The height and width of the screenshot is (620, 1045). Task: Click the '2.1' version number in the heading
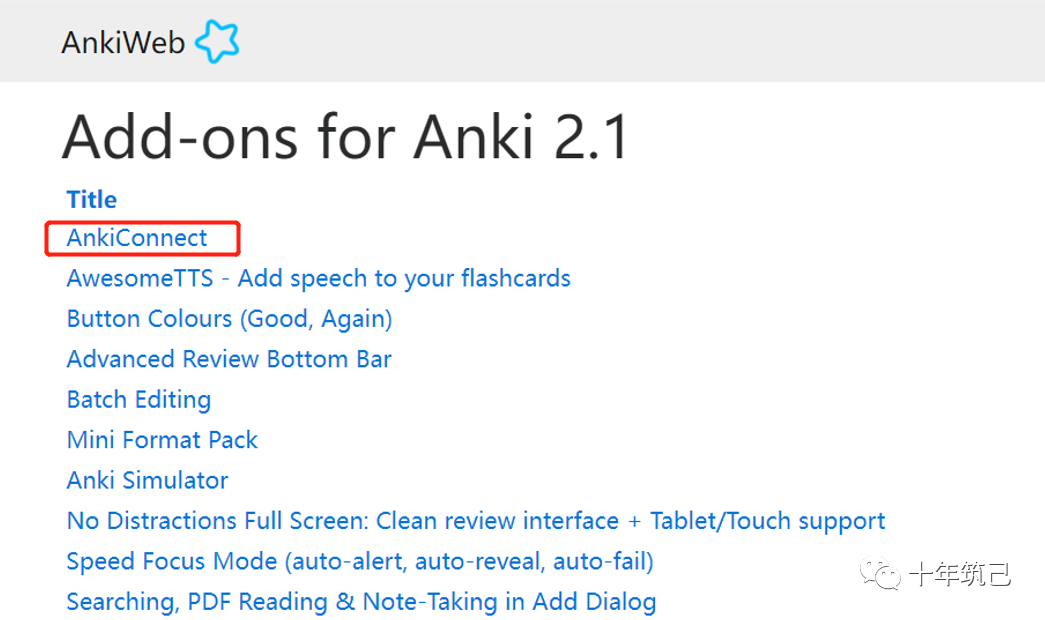click(592, 137)
